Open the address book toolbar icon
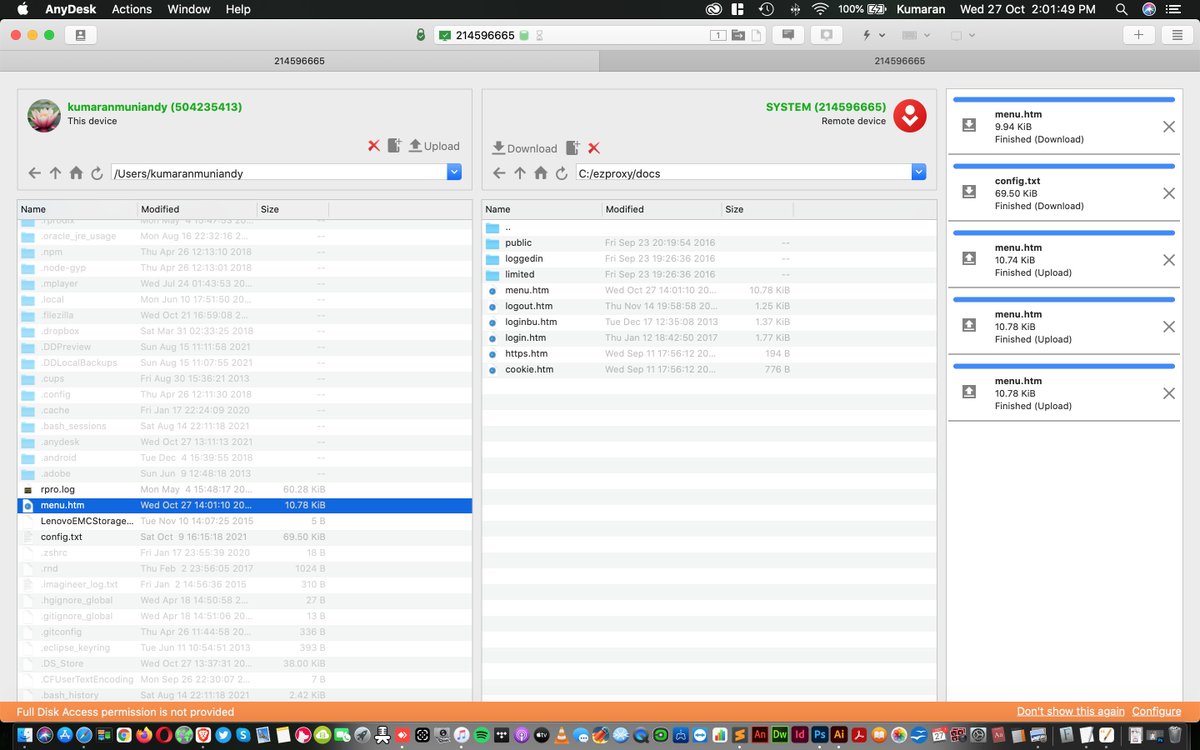The image size is (1200, 750). click(x=80, y=35)
